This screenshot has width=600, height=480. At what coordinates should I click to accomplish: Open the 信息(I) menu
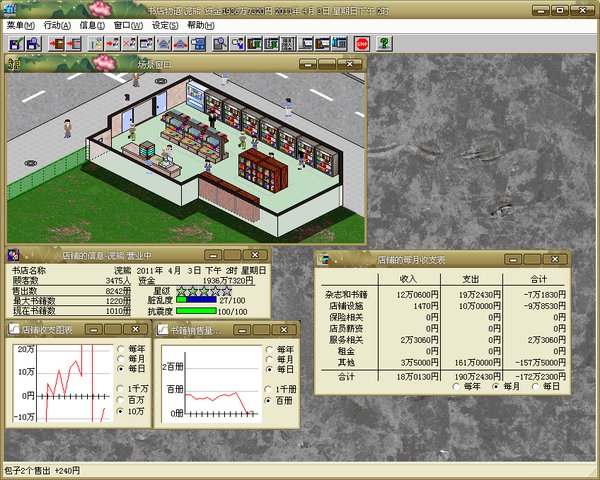tap(92, 26)
